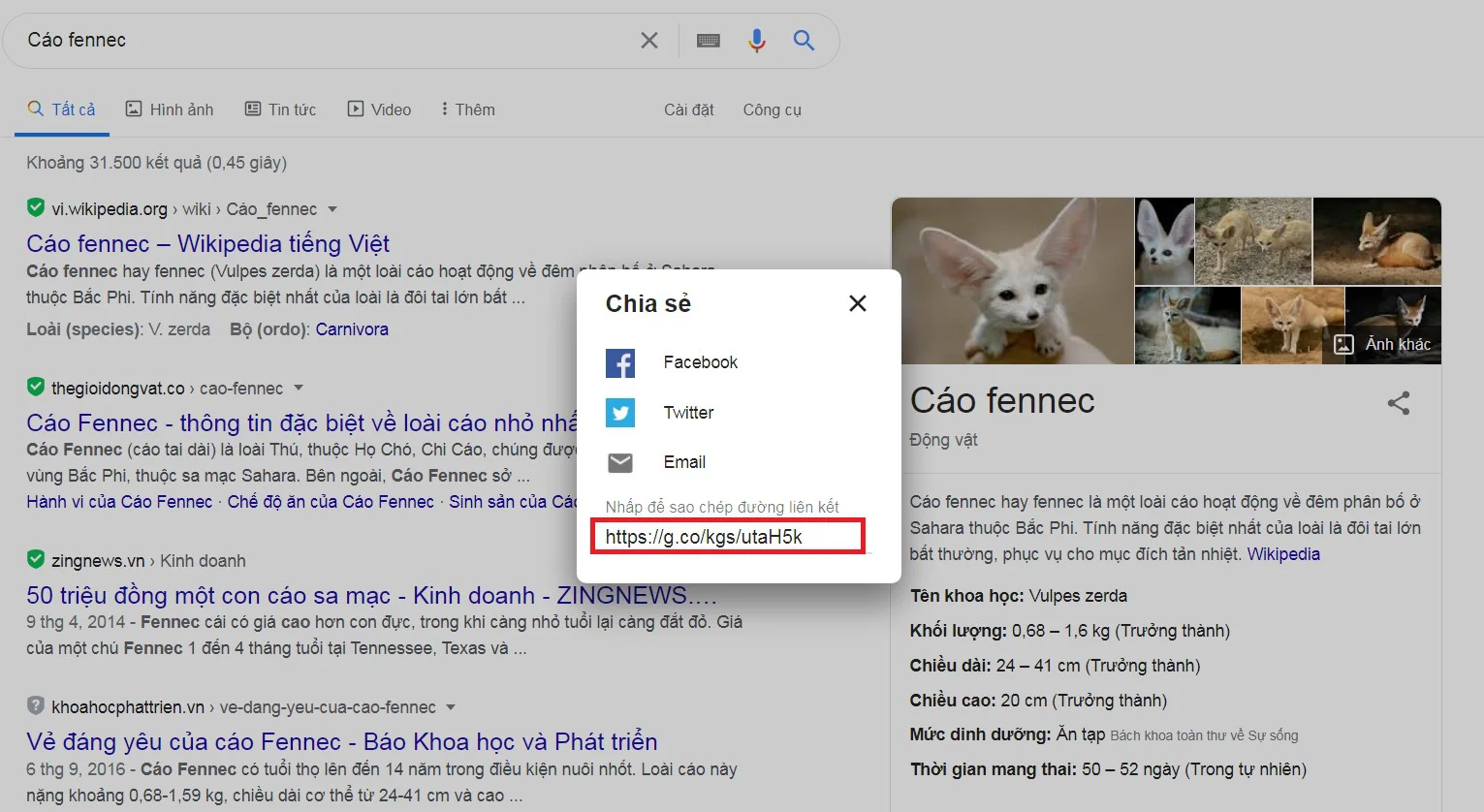Open Email sharing from the Chia sẻ dialog
This screenshot has width=1484, height=812.
(620, 462)
